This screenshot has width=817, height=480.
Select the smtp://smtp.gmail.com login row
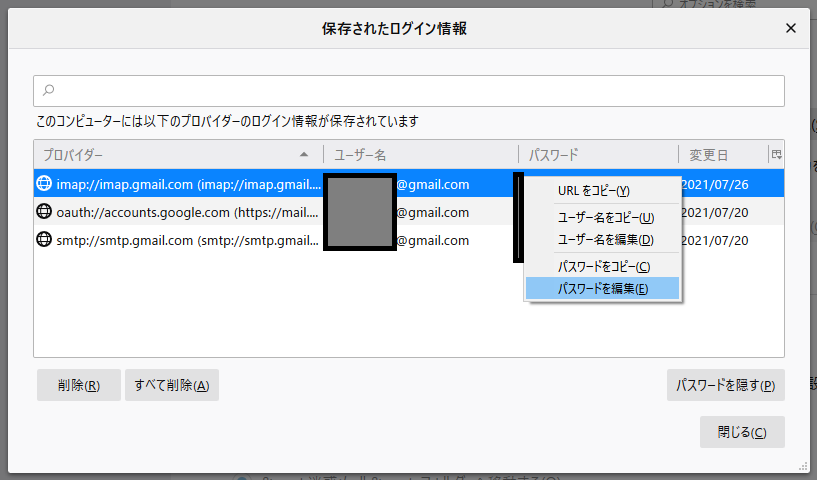click(x=409, y=240)
